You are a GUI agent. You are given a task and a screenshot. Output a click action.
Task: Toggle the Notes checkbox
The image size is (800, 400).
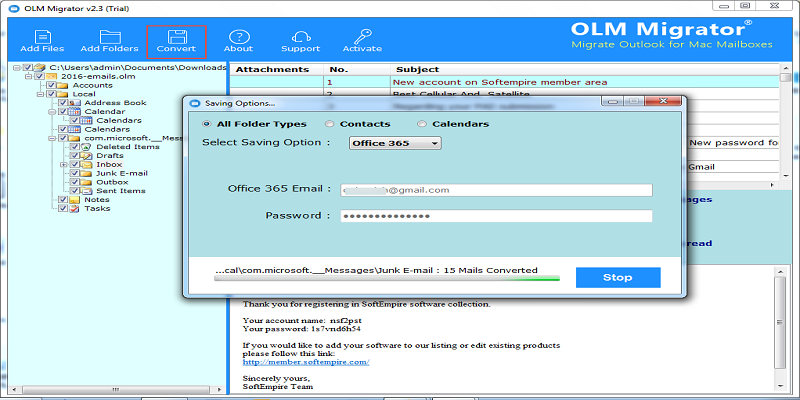point(63,199)
